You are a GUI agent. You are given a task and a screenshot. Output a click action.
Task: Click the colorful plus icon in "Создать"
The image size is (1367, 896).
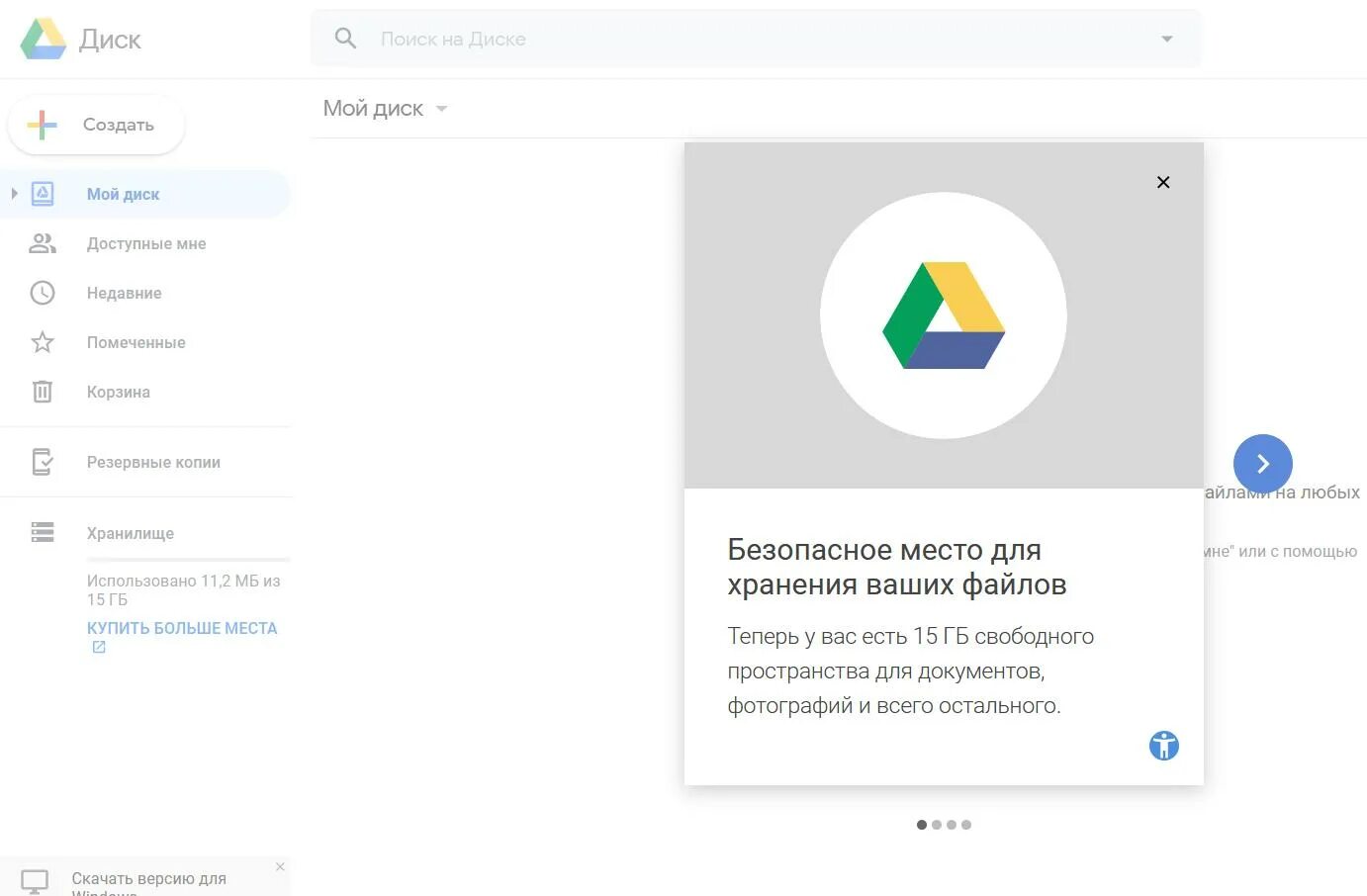[x=42, y=125]
